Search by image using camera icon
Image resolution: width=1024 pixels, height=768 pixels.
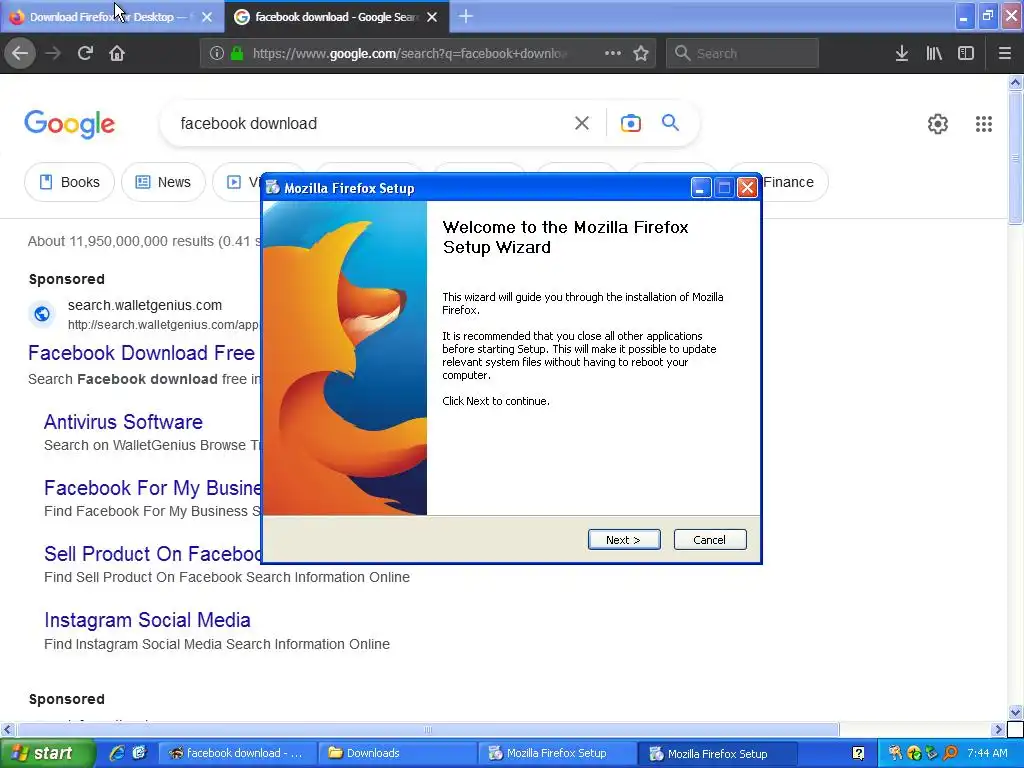click(x=630, y=123)
